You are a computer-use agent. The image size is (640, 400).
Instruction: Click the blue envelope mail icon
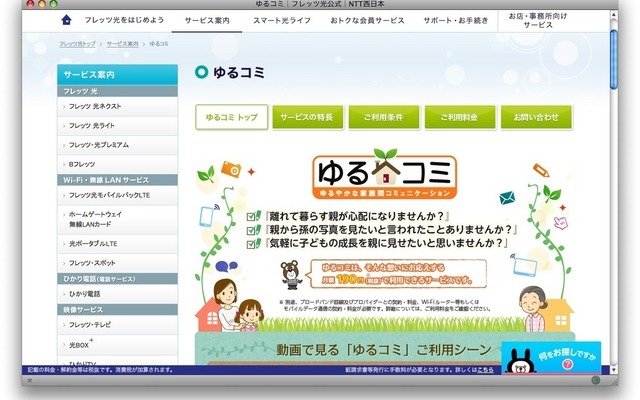507,198
